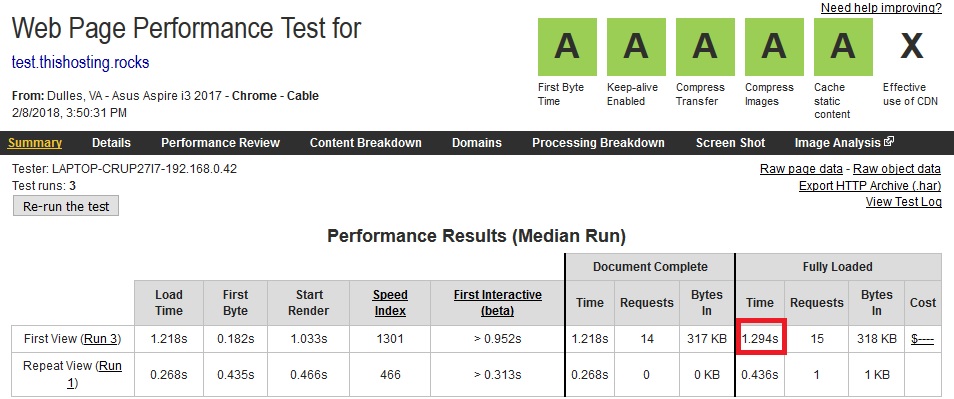Click the Cache static content grade box
The width and height of the screenshot is (954, 399).
(x=843, y=47)
